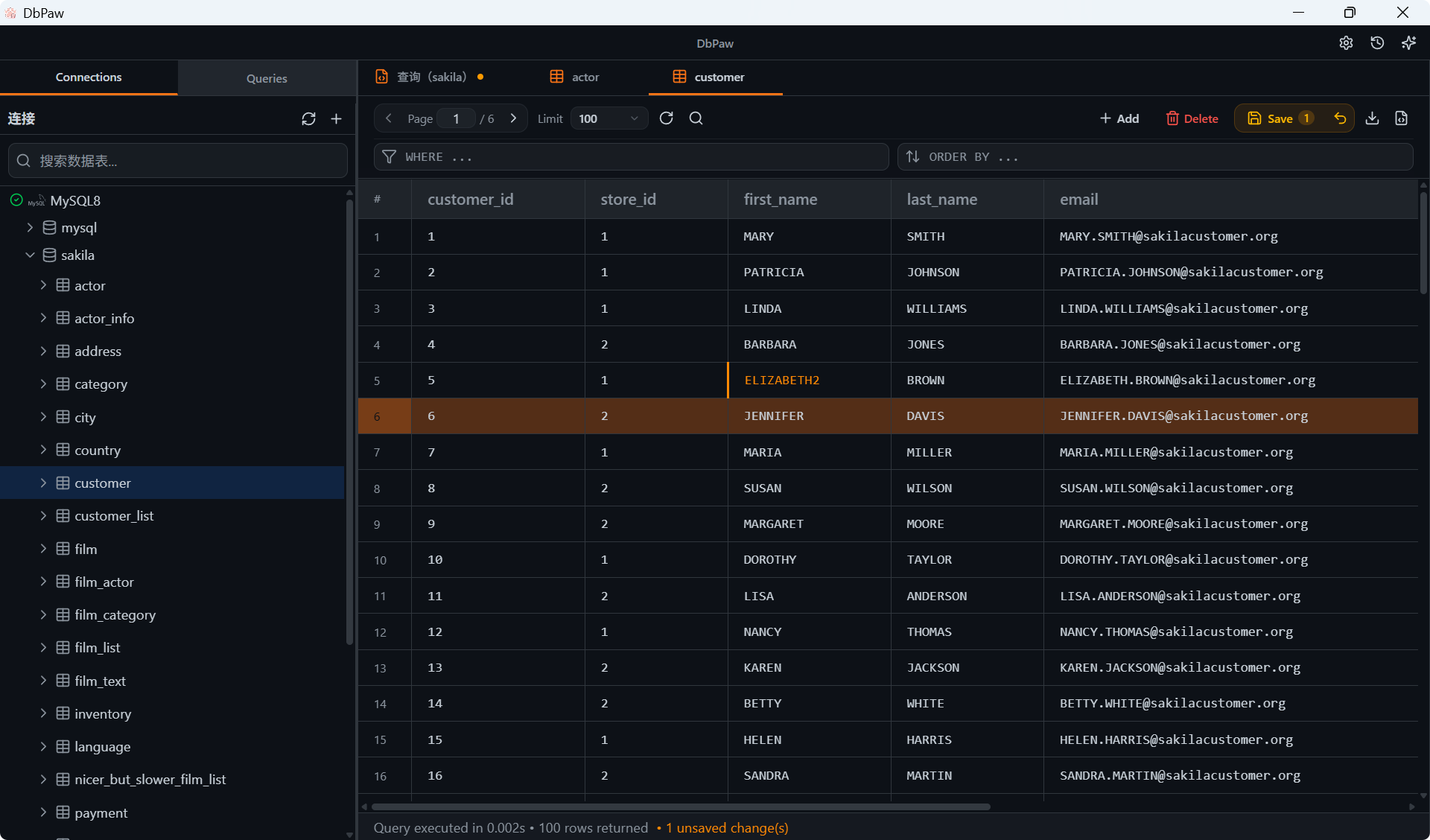The width and height of the screenshot is (1430, 840).
Task: Add a new connection with plus icon
Action: click(337, 119)
